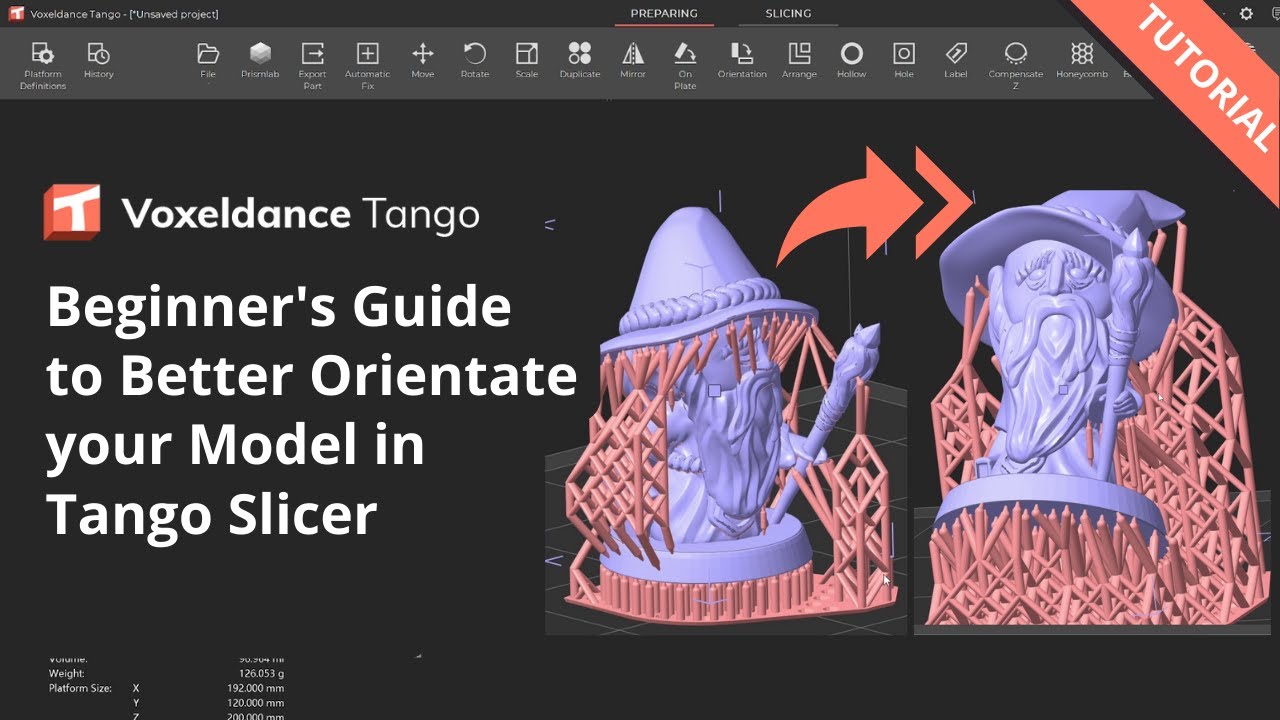Switch to the PREPARING tab
Image resolution: width=1280 pixels, height=720 pixels.
664,14
